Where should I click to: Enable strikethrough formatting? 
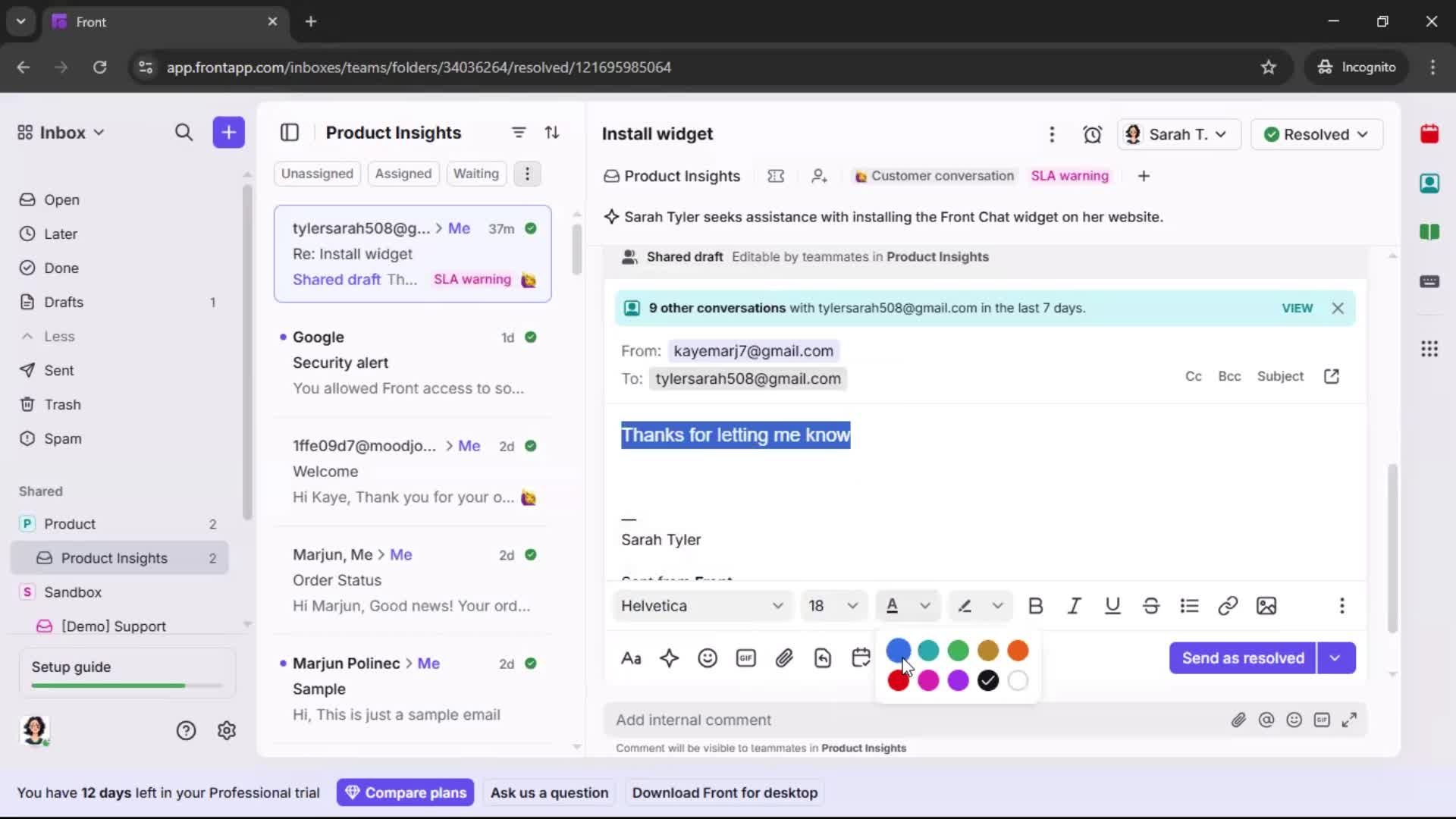(1151, 606)
